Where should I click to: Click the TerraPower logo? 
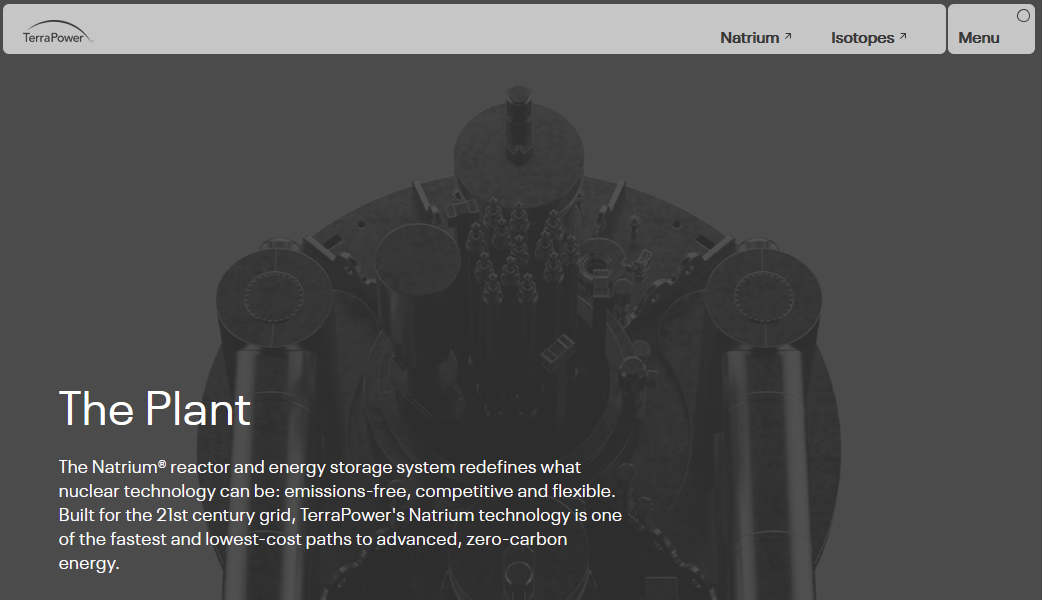(57, 32)
